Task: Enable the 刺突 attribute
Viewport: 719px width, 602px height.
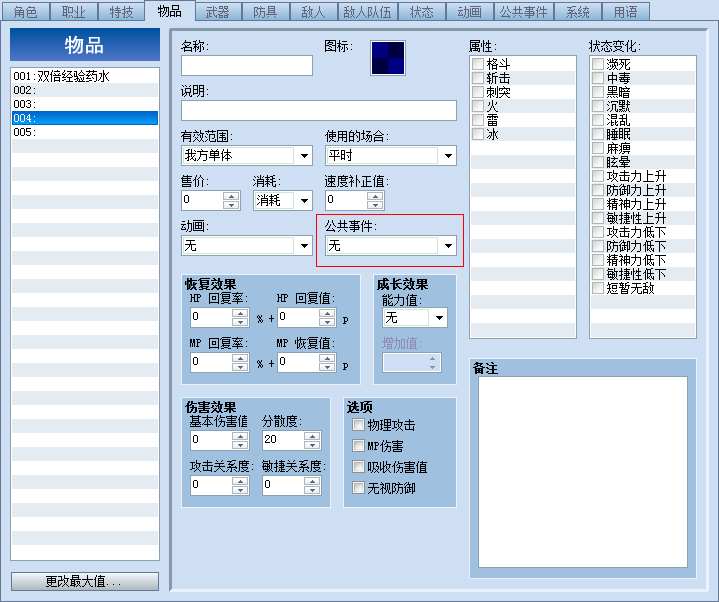Action: click(x=478, y=92)
